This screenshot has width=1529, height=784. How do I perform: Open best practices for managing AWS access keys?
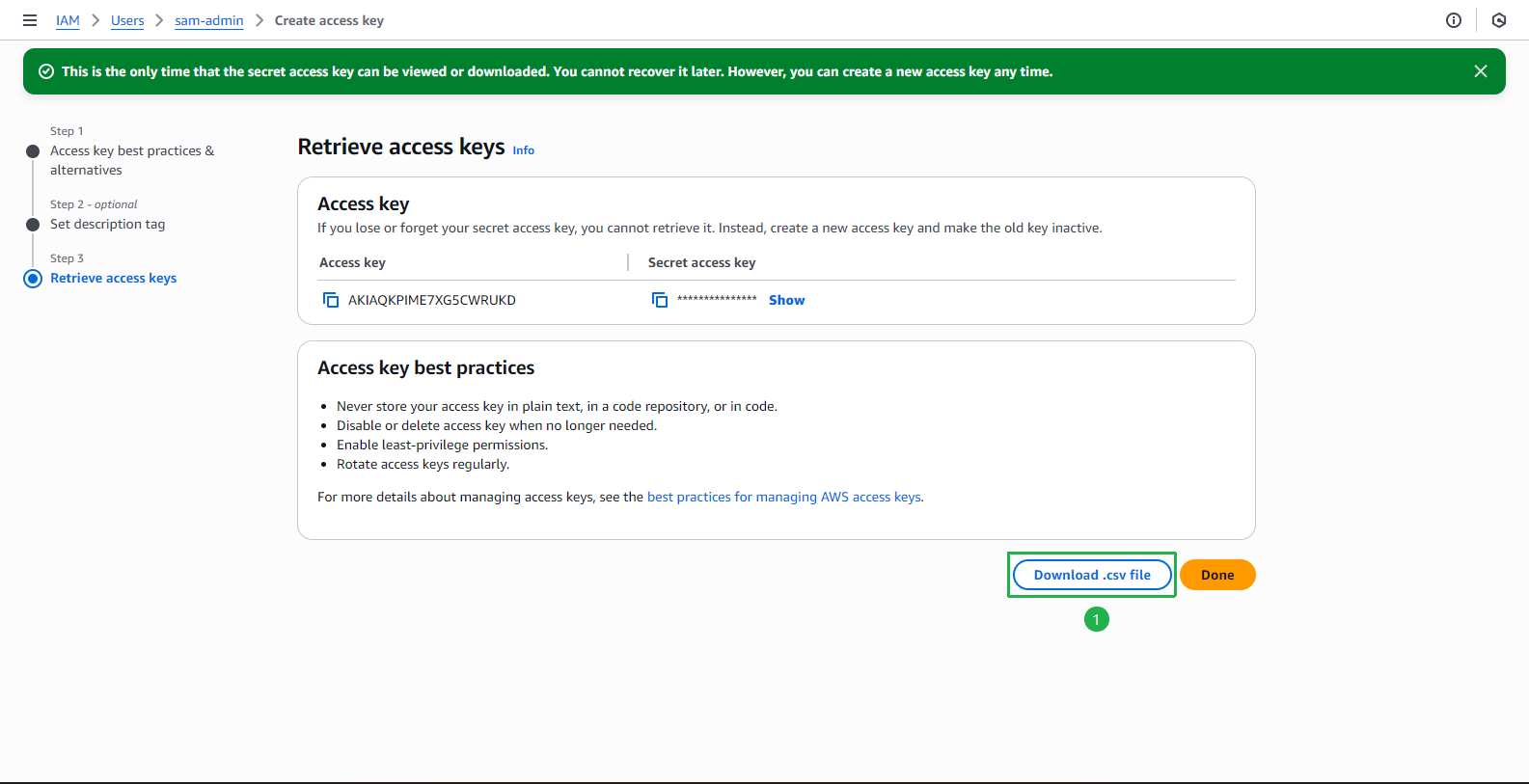point(783,497)
